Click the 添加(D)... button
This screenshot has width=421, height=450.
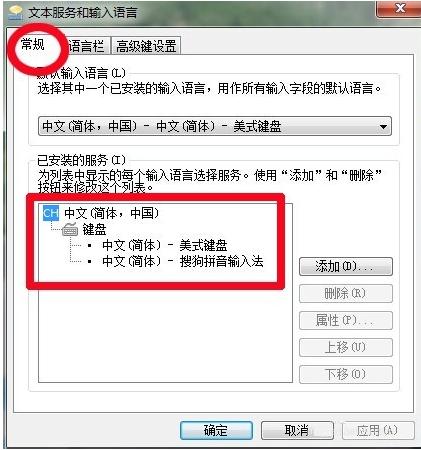[x=346, y=266]
